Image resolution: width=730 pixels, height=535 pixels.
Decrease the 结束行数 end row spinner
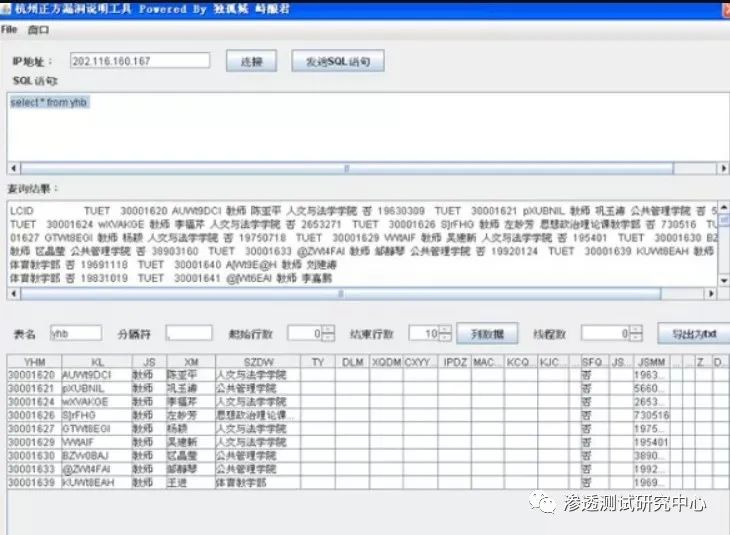(445, 338)
